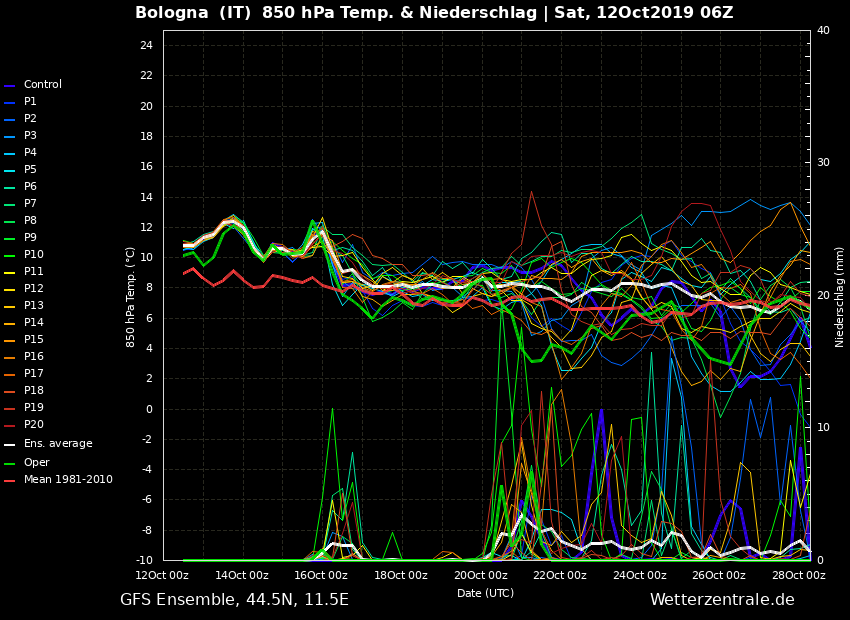Click the 12Oct 00z date tick
This screenshot has width=850, height=620.
coord(162,576)
